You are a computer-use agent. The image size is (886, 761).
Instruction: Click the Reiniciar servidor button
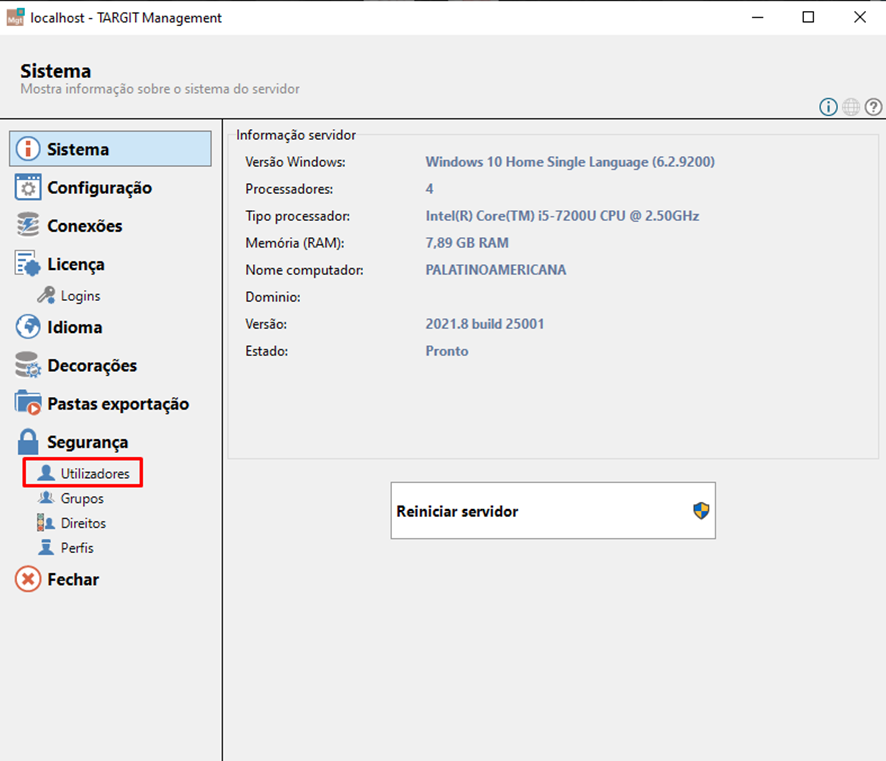[x=553, y=511]
